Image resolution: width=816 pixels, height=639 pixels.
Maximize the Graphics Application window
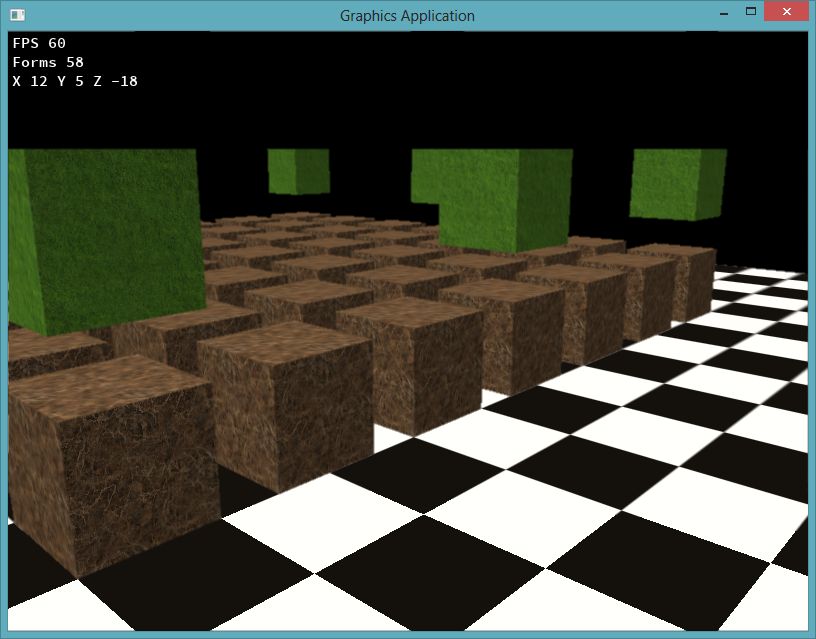[x=750, y=11]
